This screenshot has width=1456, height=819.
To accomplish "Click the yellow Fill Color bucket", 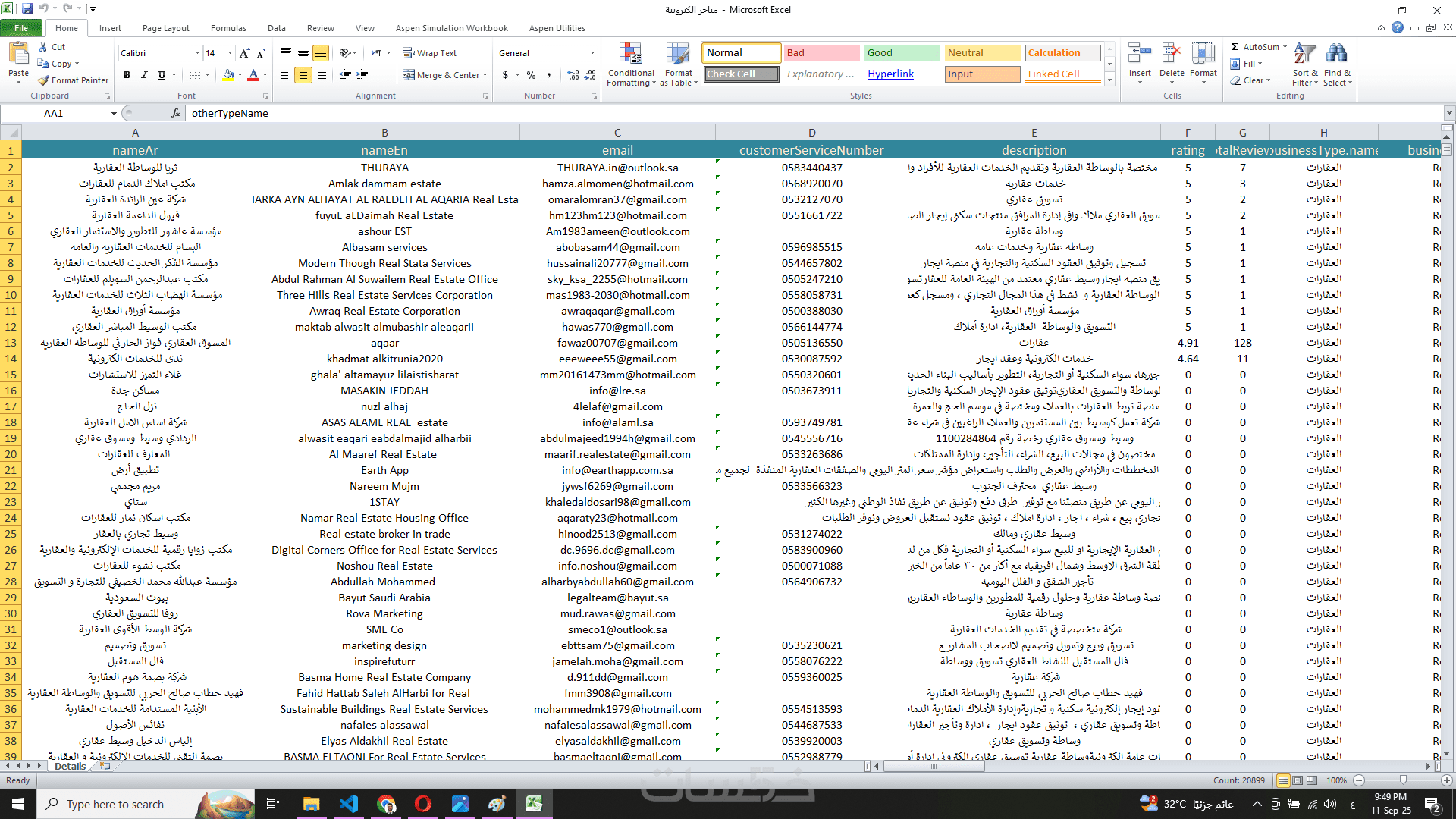I will pos(228,75).
